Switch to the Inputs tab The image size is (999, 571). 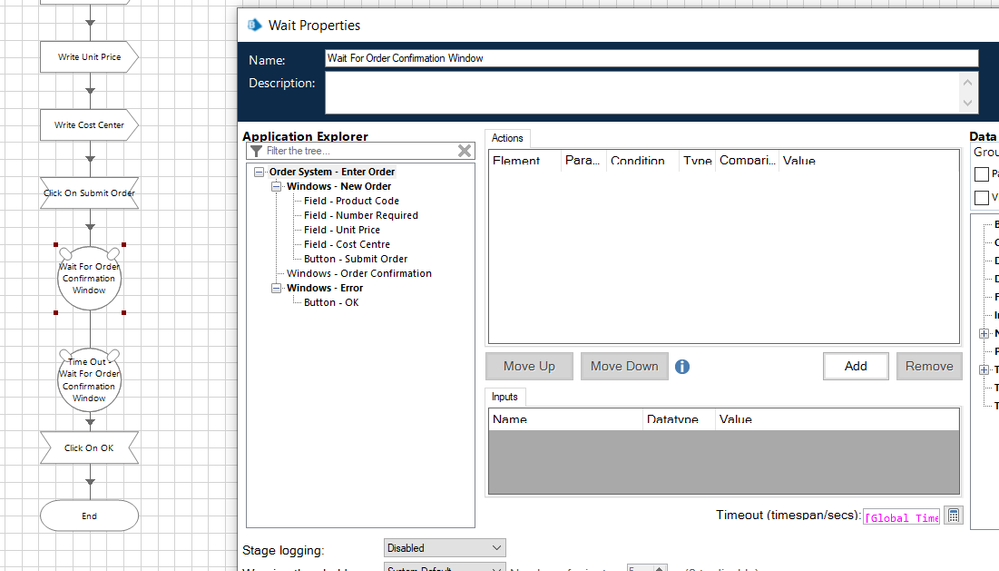(x=504, y=397)
